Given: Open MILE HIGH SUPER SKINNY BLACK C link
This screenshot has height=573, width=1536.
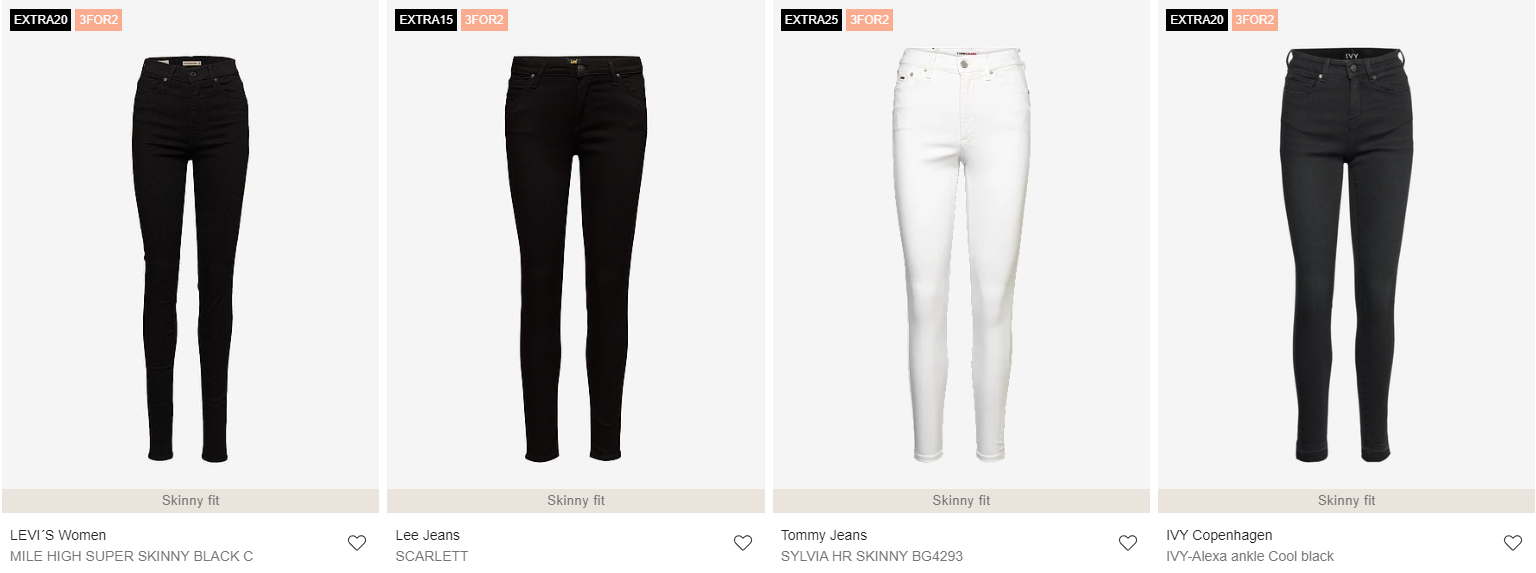Looking at the screenshot, I should pyautogui.click(x=132, y=556).
